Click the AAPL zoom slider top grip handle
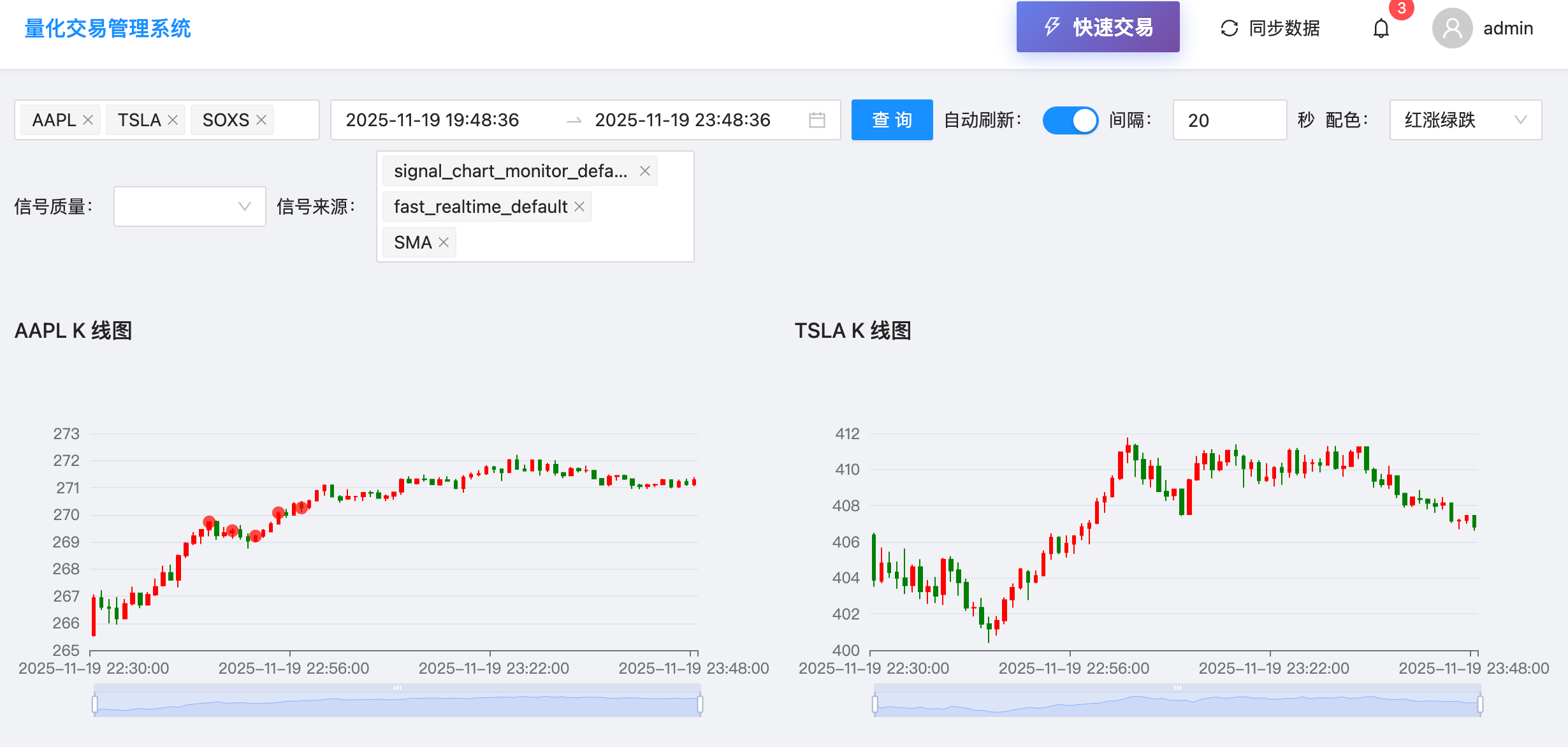The image size is (1568, 747). [397, 688]
